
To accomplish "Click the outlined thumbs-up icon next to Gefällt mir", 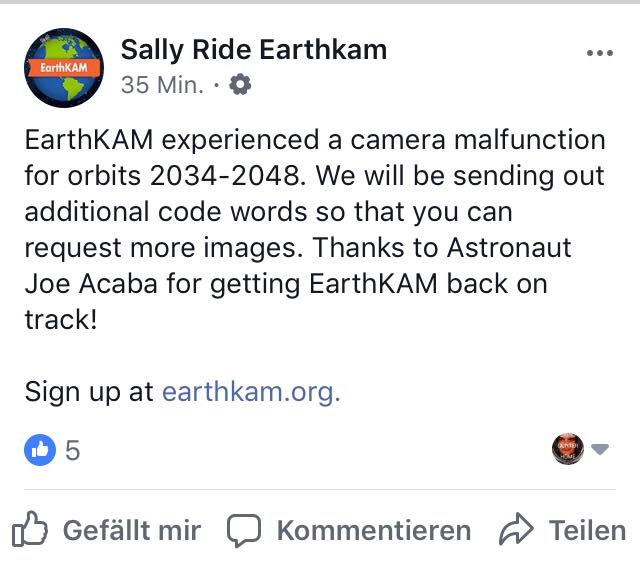I will 29,529.
